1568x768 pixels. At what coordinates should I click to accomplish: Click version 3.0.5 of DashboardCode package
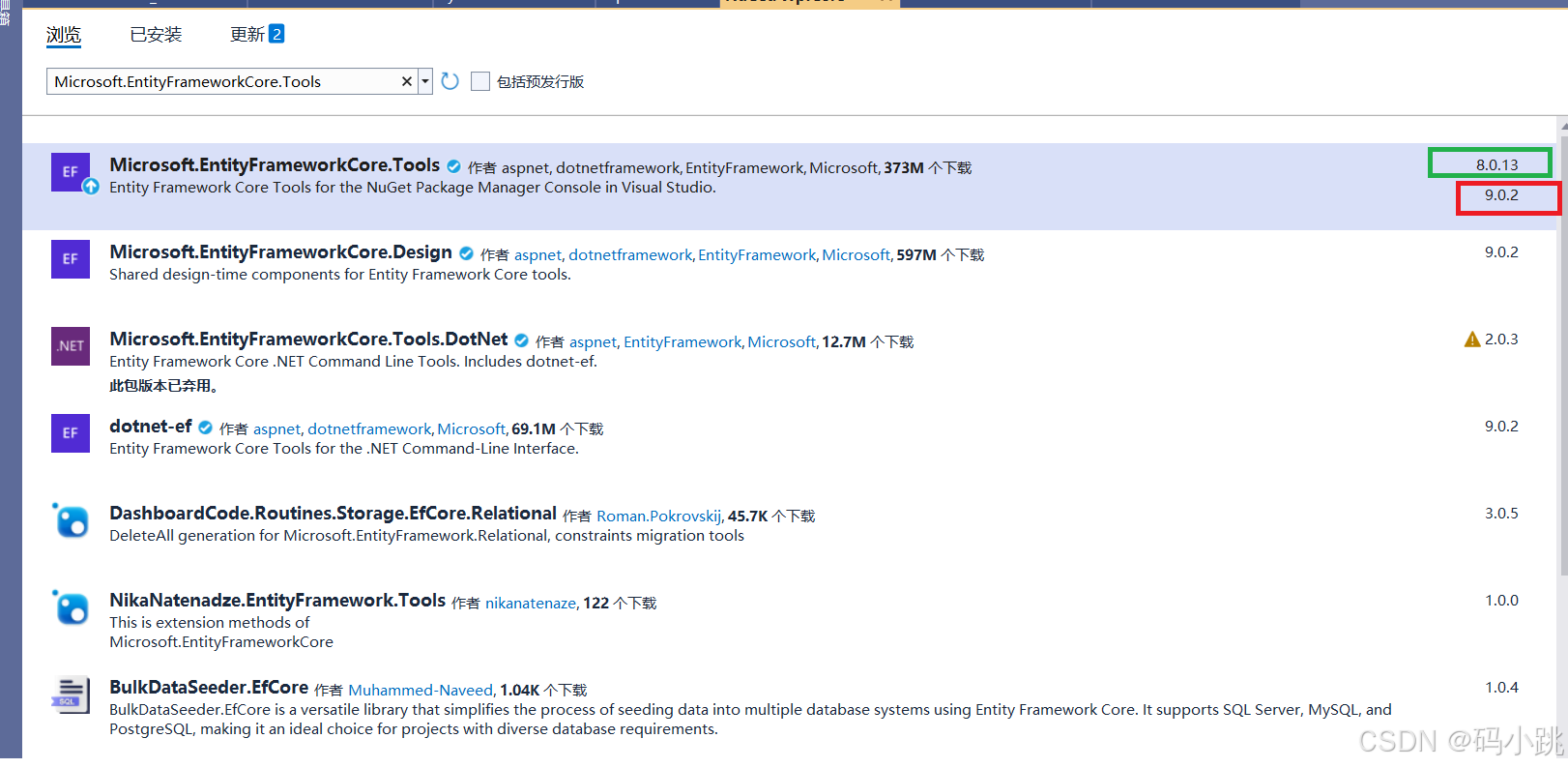(1501, 514)
